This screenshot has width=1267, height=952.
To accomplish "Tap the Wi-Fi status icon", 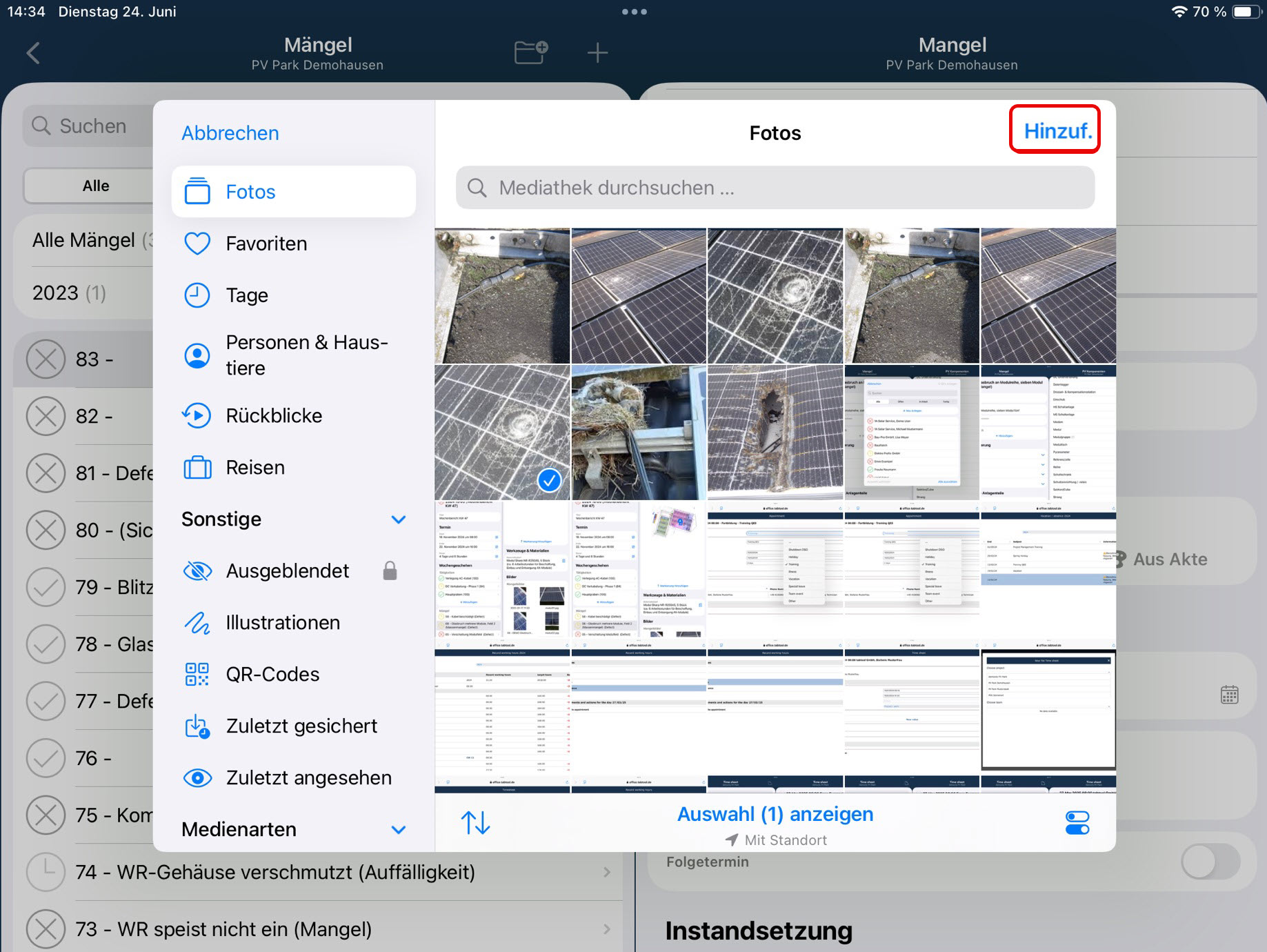I will point(1179,12).
